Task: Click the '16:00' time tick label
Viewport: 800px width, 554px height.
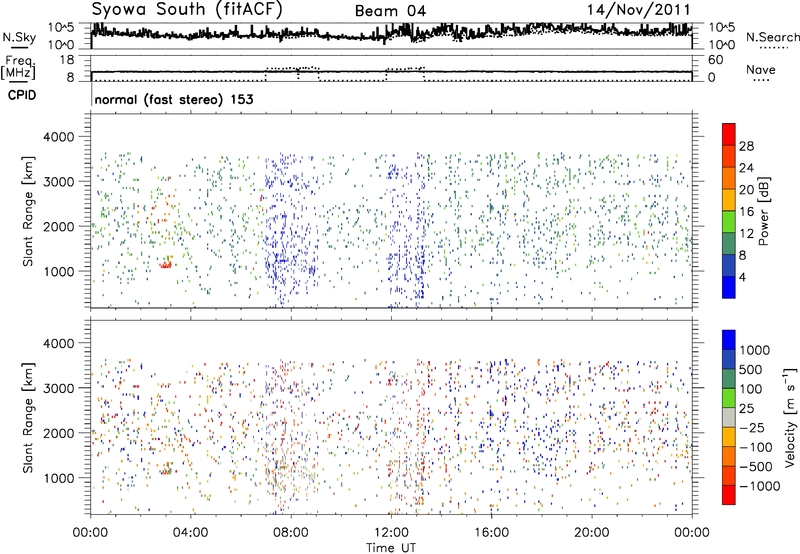Action: (x=491, y=533)
